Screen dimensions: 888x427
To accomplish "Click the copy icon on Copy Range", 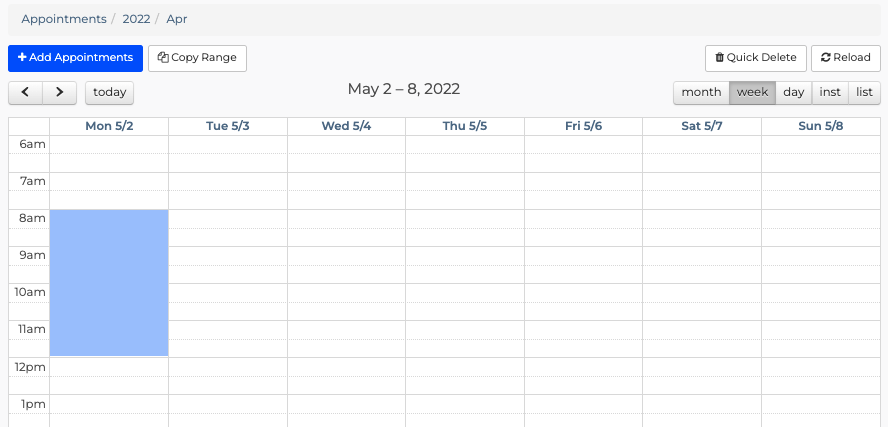I will (x=163, y=57).
